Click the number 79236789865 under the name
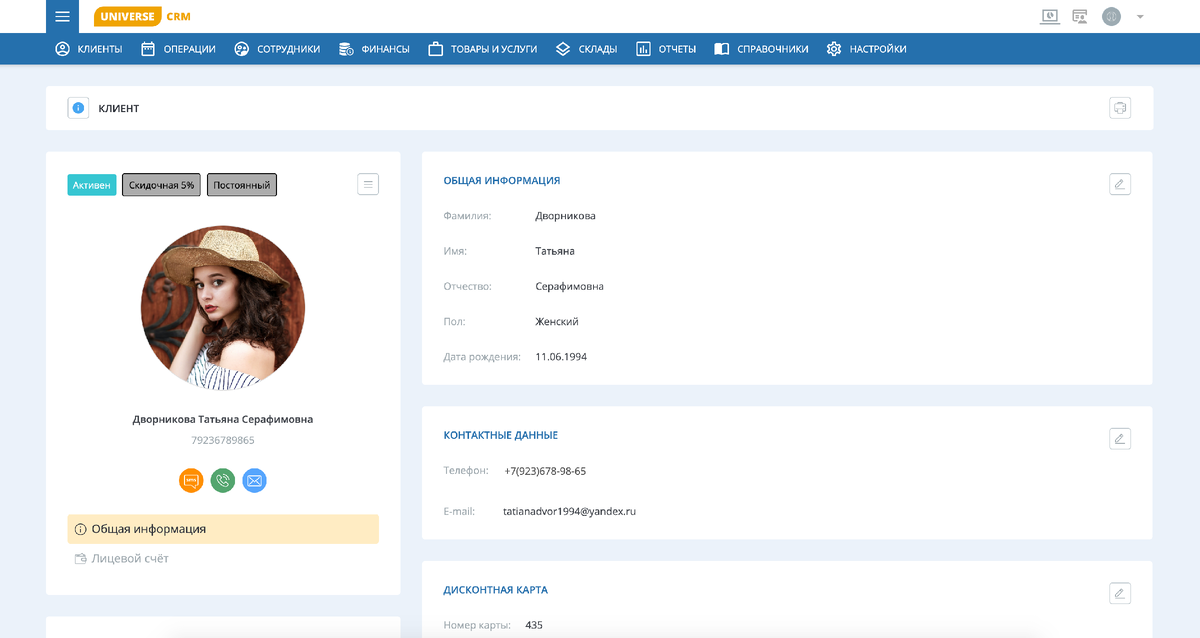This screenshot has height=638, width=1200. pyautogui.click(x=223, y=440)
